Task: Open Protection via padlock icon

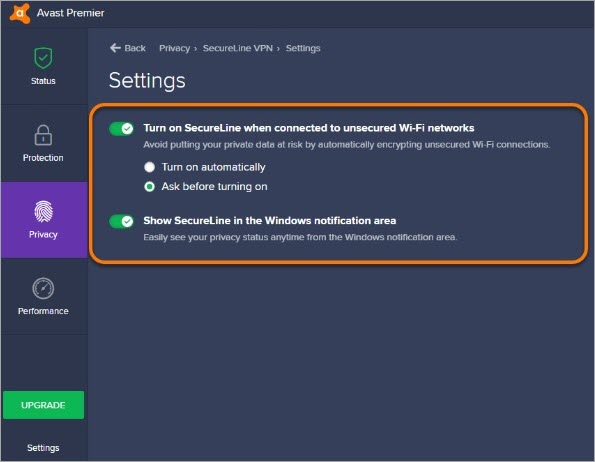Action: tap(43, 135)
